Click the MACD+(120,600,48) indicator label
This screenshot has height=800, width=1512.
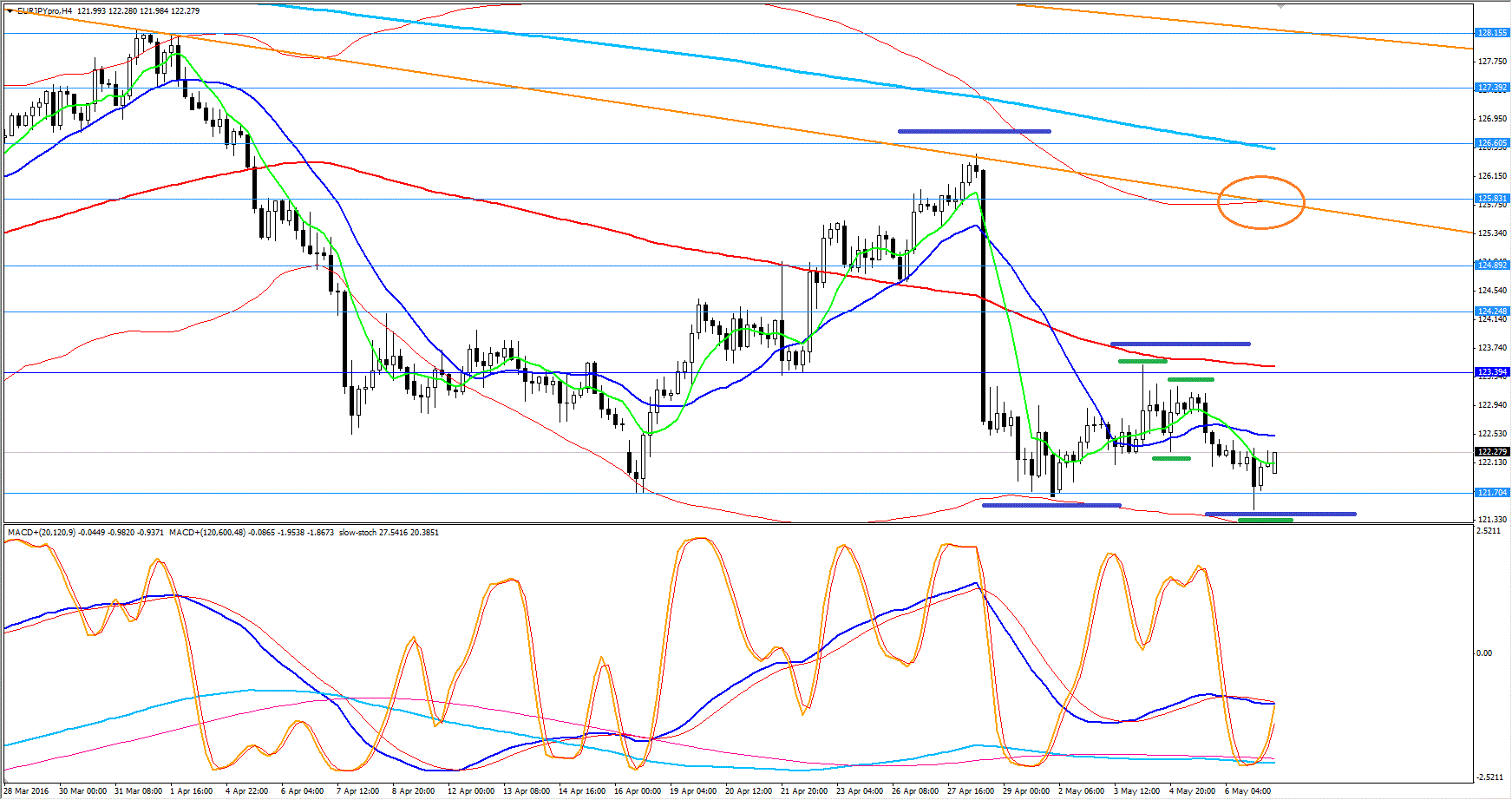(x=208, y=533)
